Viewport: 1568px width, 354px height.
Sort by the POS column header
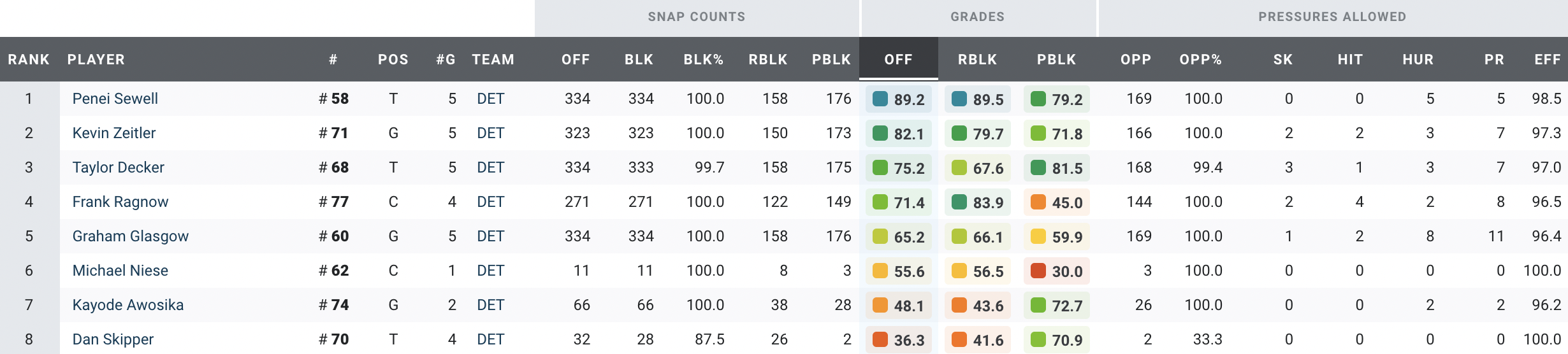(393, 59)
